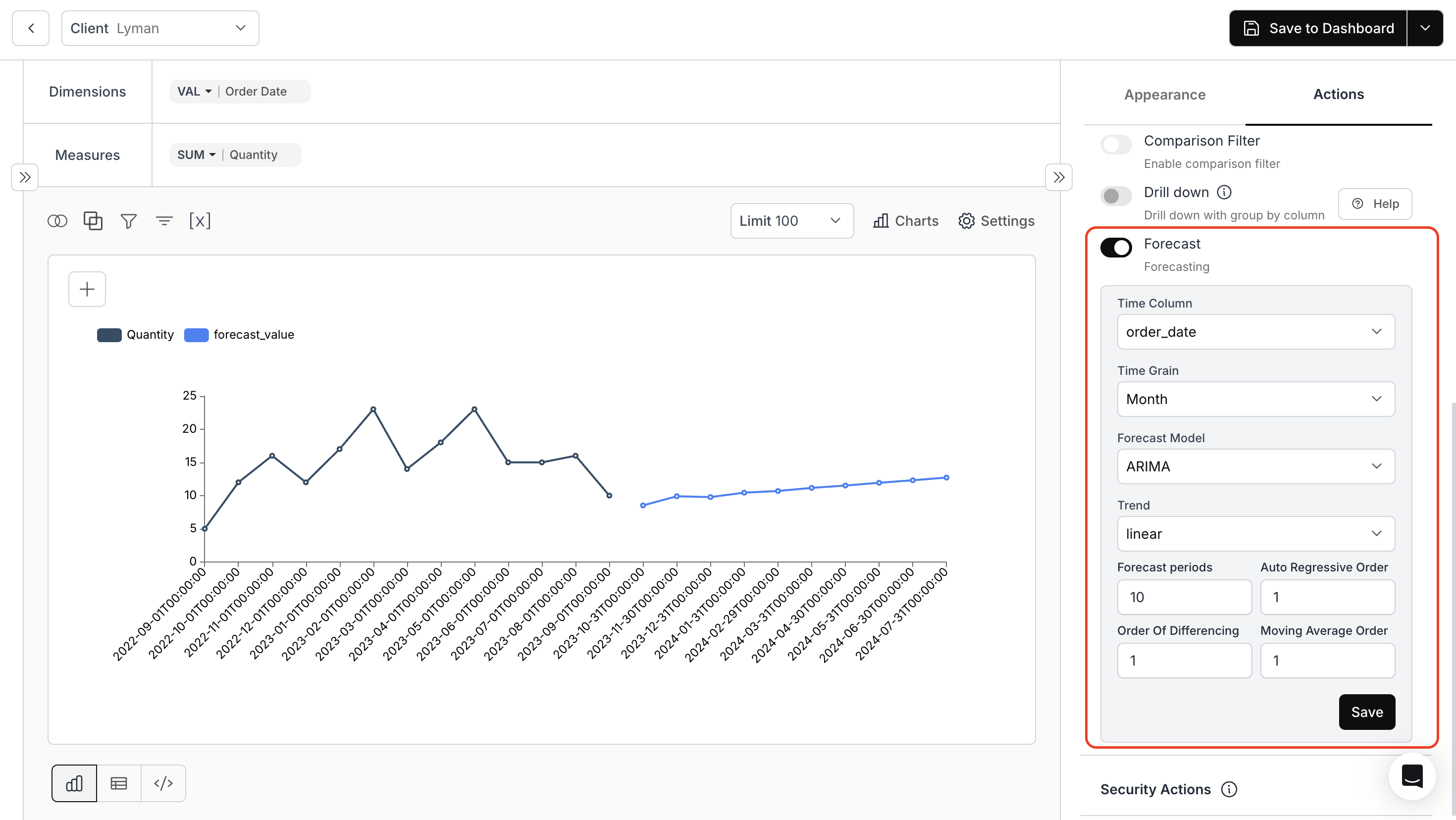Toggle the forecast_value legend entry
Image resolution: width=1456 pixels, height=820 pixels.
pos(239,334)
